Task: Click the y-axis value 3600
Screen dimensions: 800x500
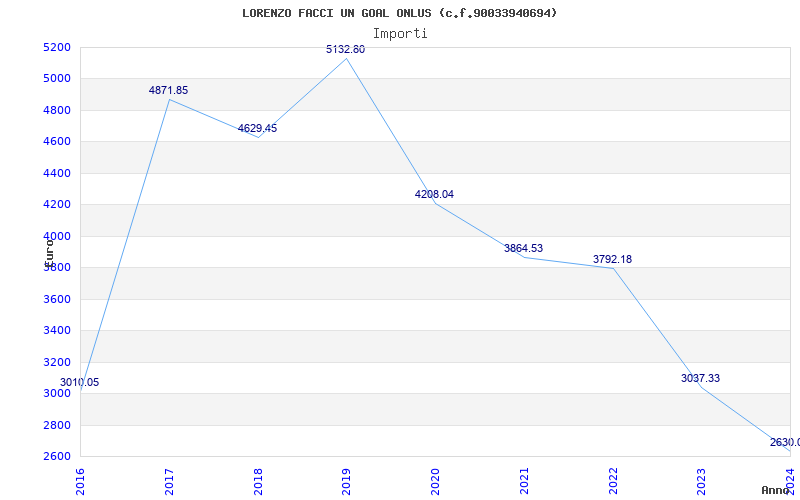Action: tap(59, 299)
